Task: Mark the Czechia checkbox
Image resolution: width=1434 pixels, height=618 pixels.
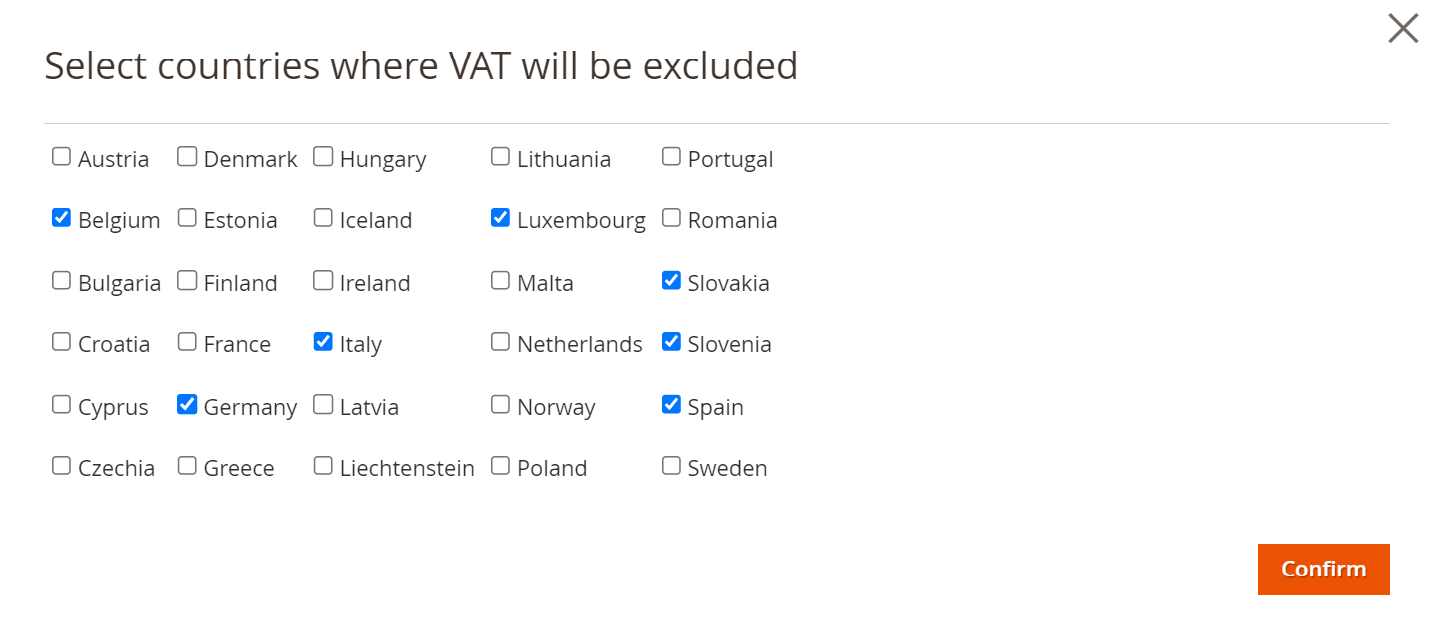Action: pos(62,466)
